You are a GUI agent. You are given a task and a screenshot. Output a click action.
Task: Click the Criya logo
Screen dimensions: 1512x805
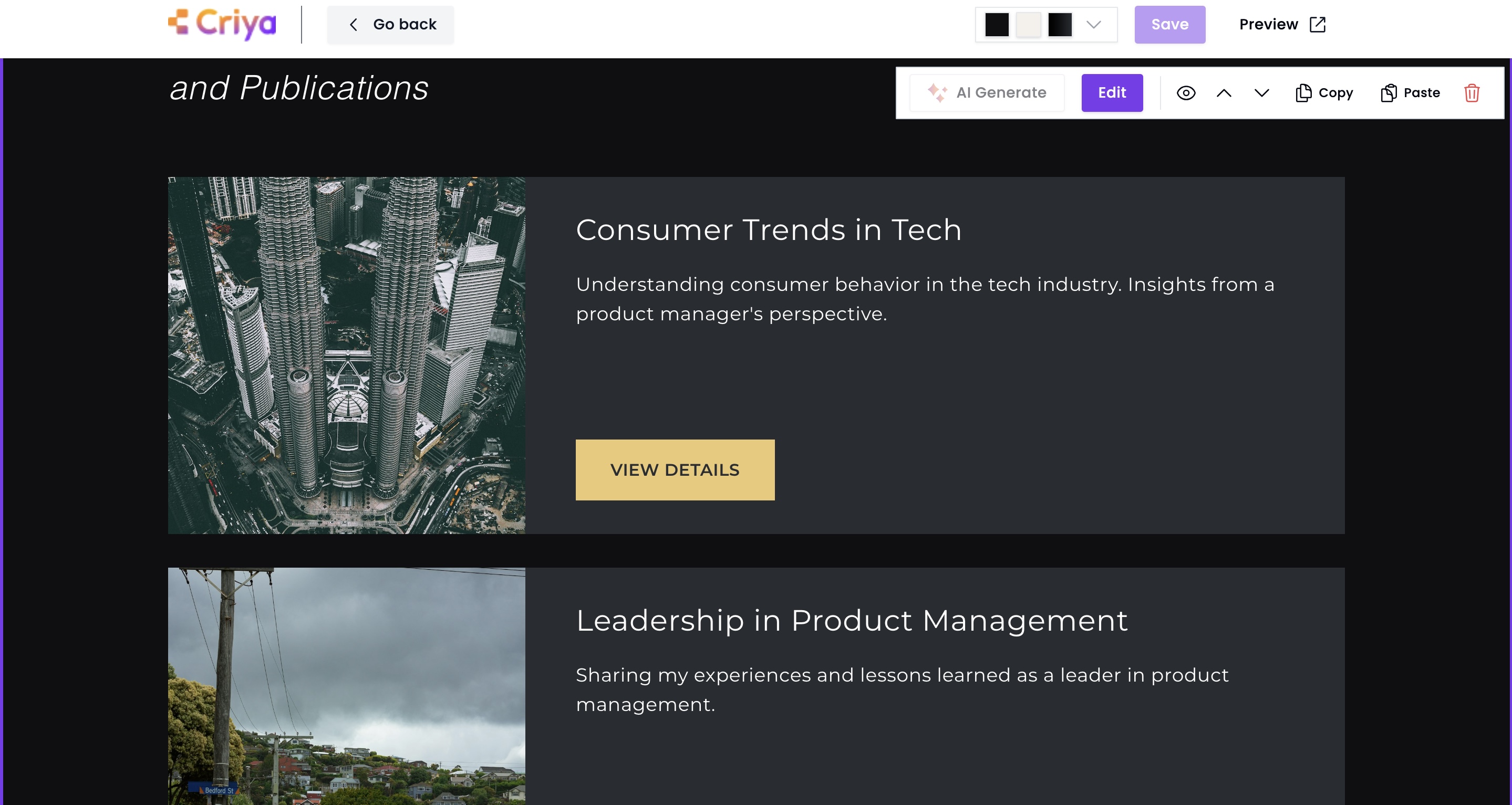pyautogui.click(x=222, y=24)
